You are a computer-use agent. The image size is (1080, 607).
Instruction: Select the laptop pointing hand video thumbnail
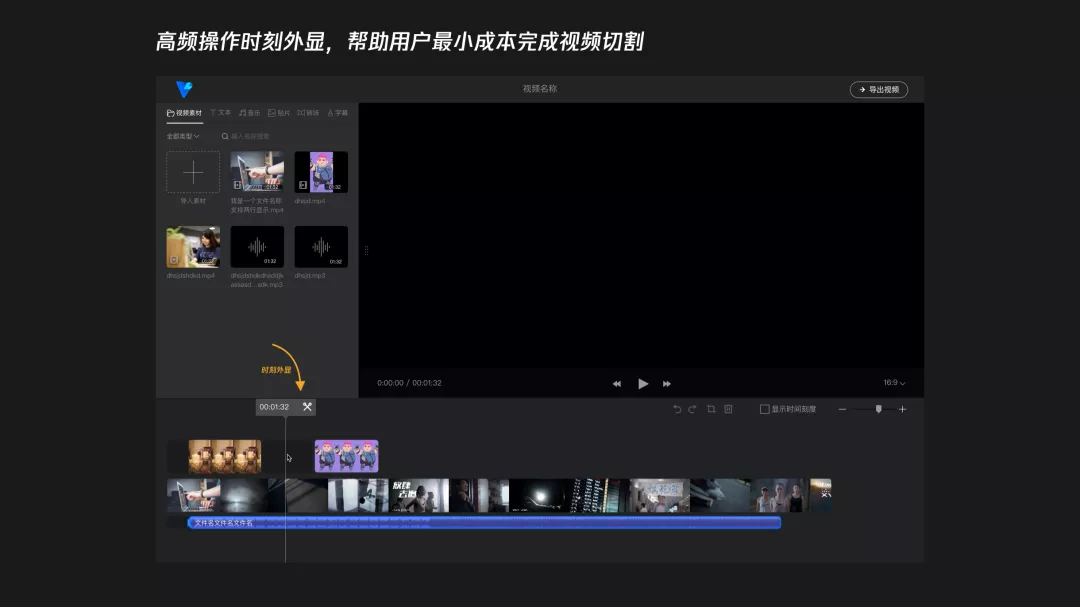tap(257, 172)
